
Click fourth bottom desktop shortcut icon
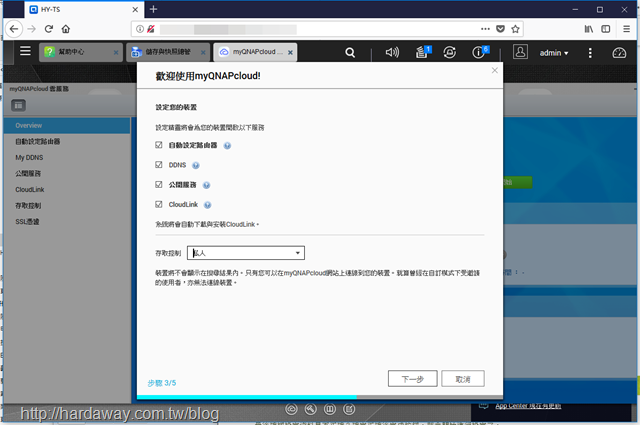click(x=349, y=409)
